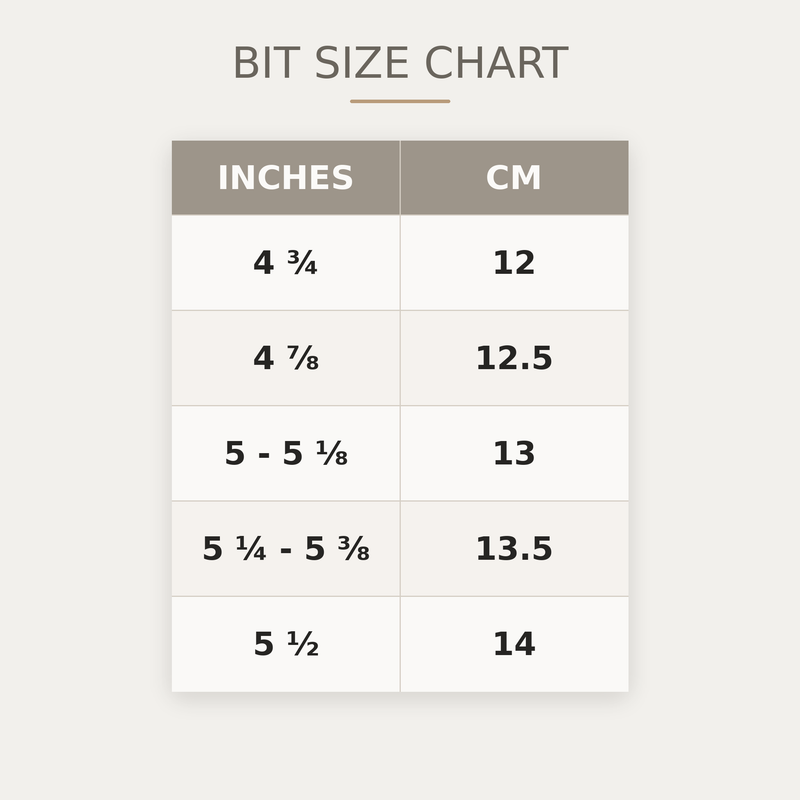Select the 5 ½ inches cell
This screenshot has height=800, width=800.
click(286, 644)
